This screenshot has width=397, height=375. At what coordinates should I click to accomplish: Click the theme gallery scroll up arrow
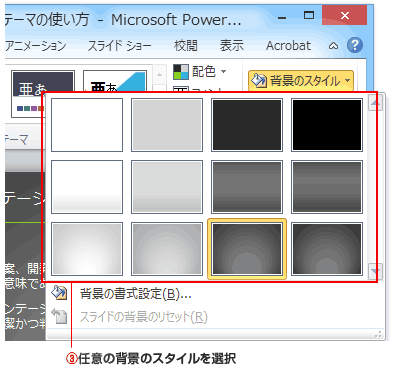click(x=159, y=75)
